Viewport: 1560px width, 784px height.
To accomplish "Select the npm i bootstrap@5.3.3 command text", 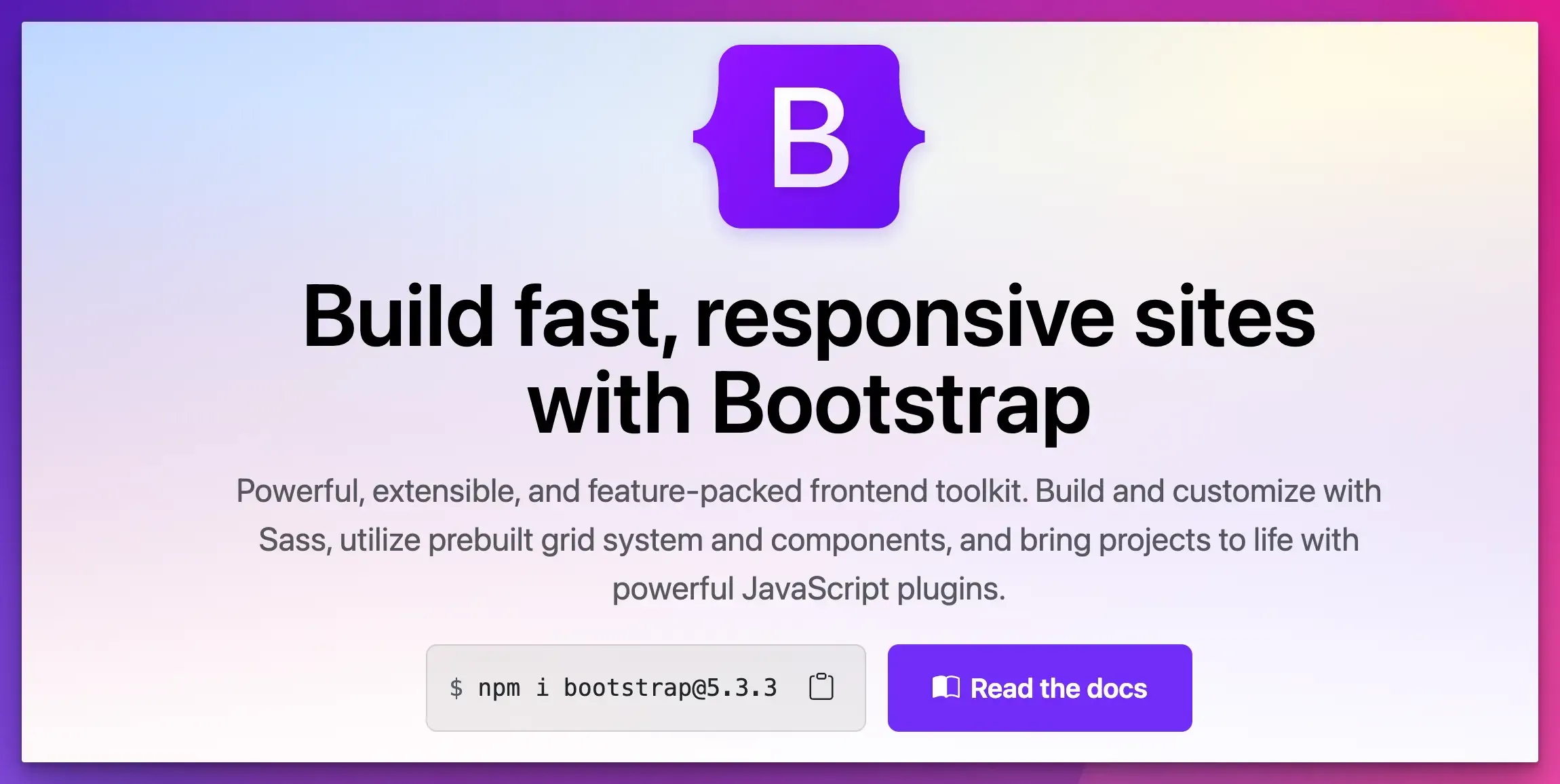I will tap(627, 688).
